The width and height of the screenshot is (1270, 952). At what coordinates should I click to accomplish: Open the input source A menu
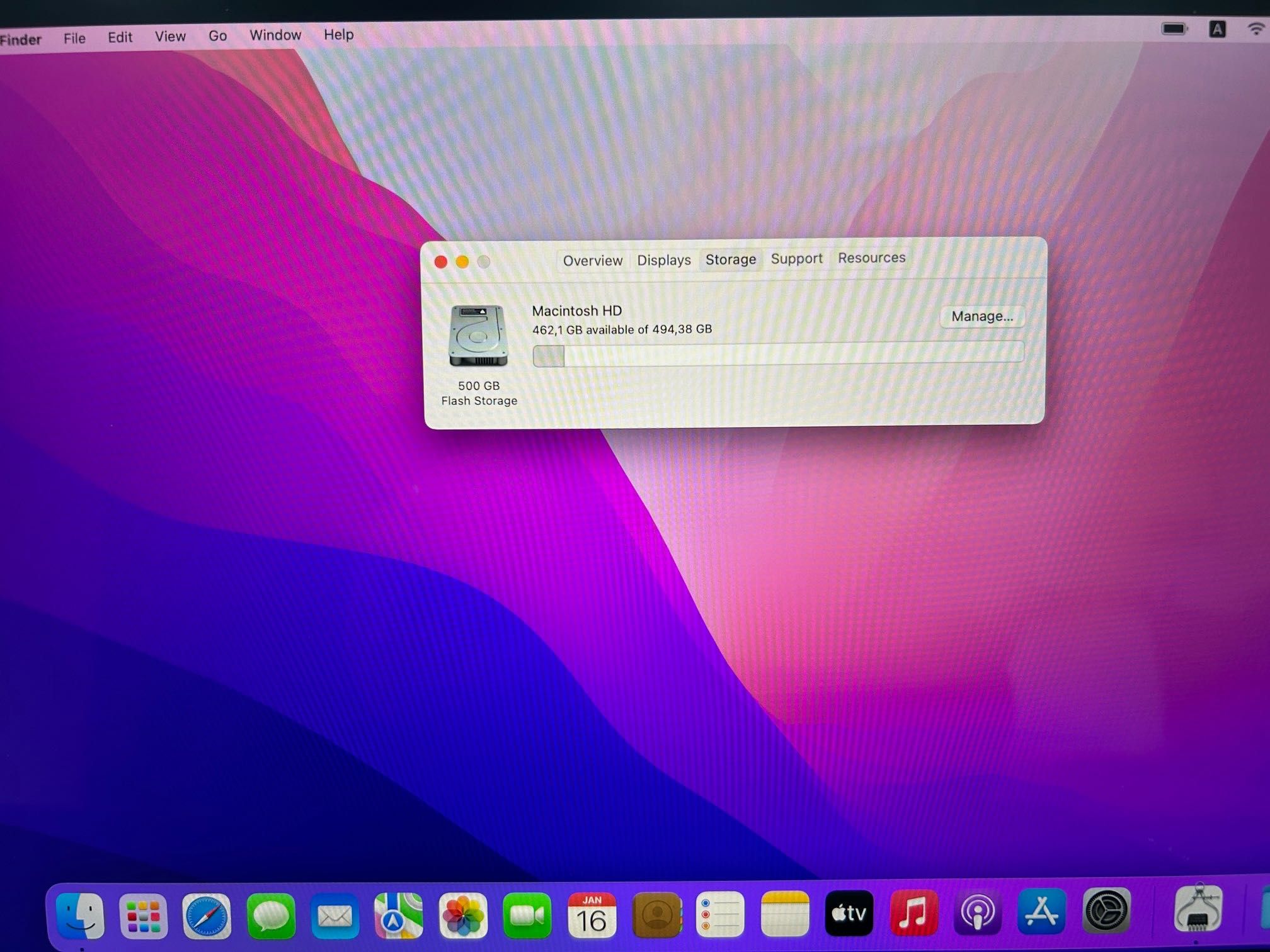click(1217, 29)
